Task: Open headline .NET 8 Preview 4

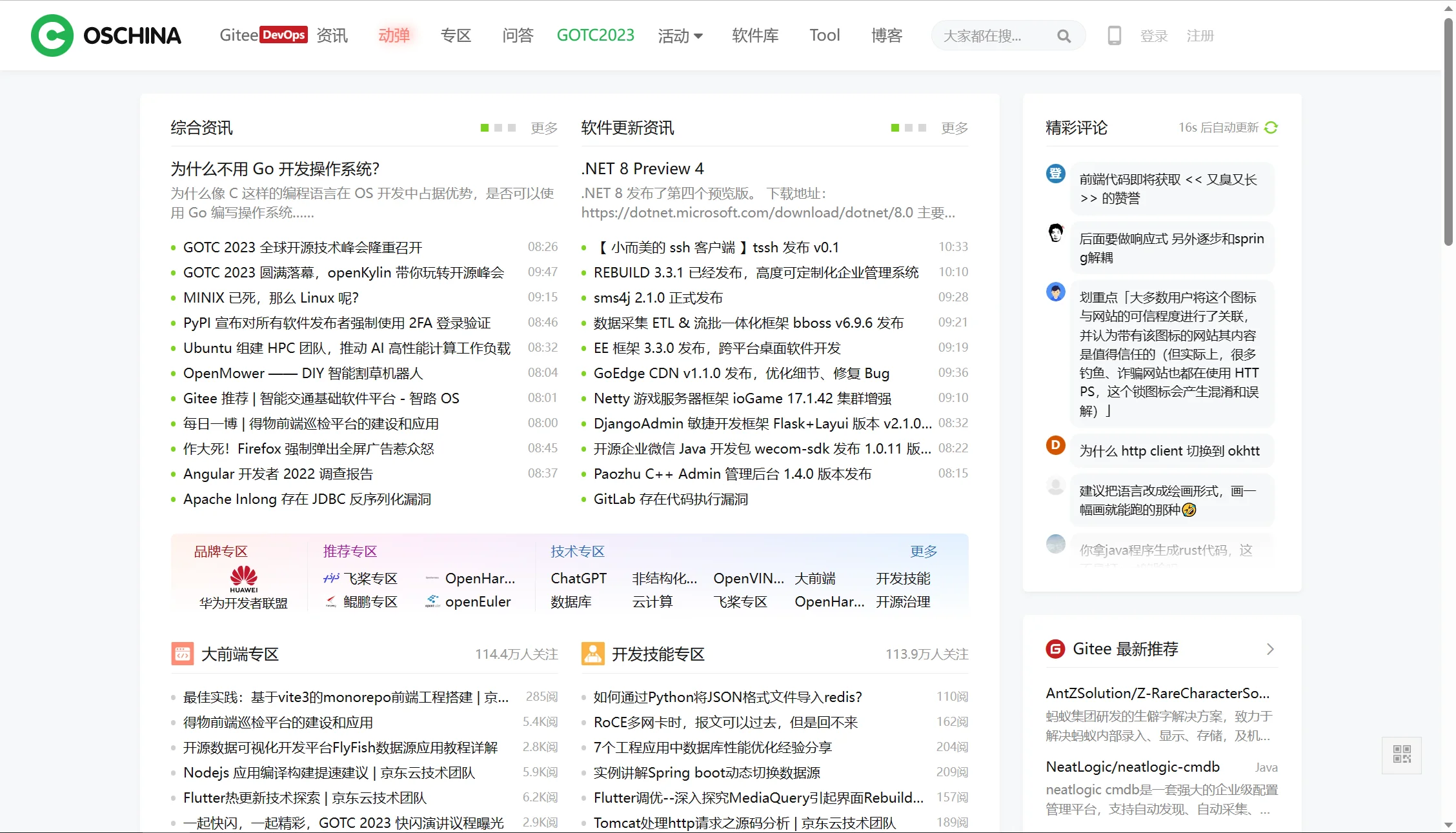Action: [642, 169]
